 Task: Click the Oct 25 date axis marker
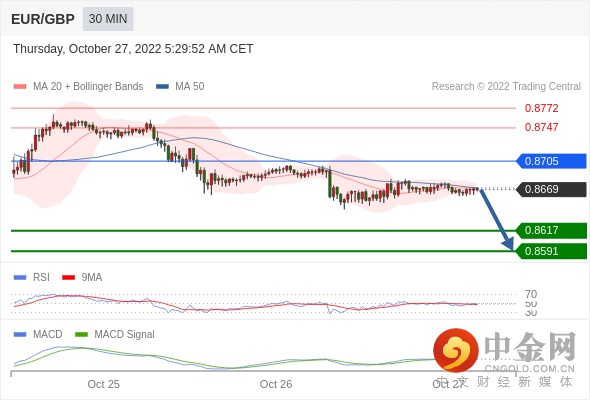tap(103, 384)
